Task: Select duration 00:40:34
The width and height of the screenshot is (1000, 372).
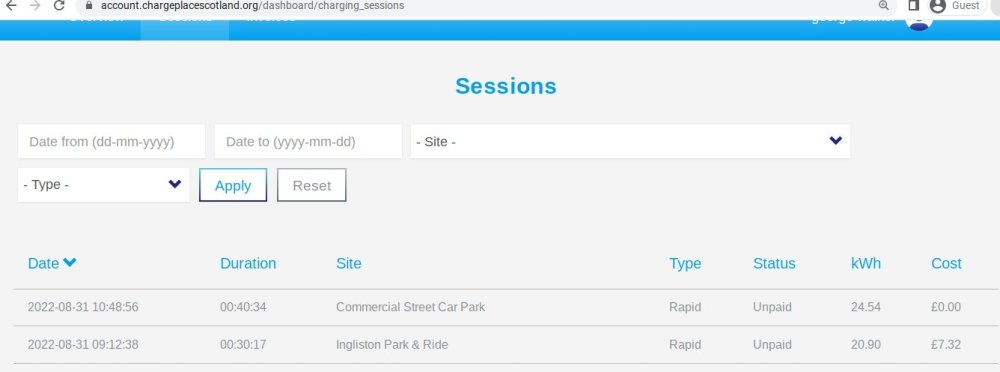Action: point(243,307)
